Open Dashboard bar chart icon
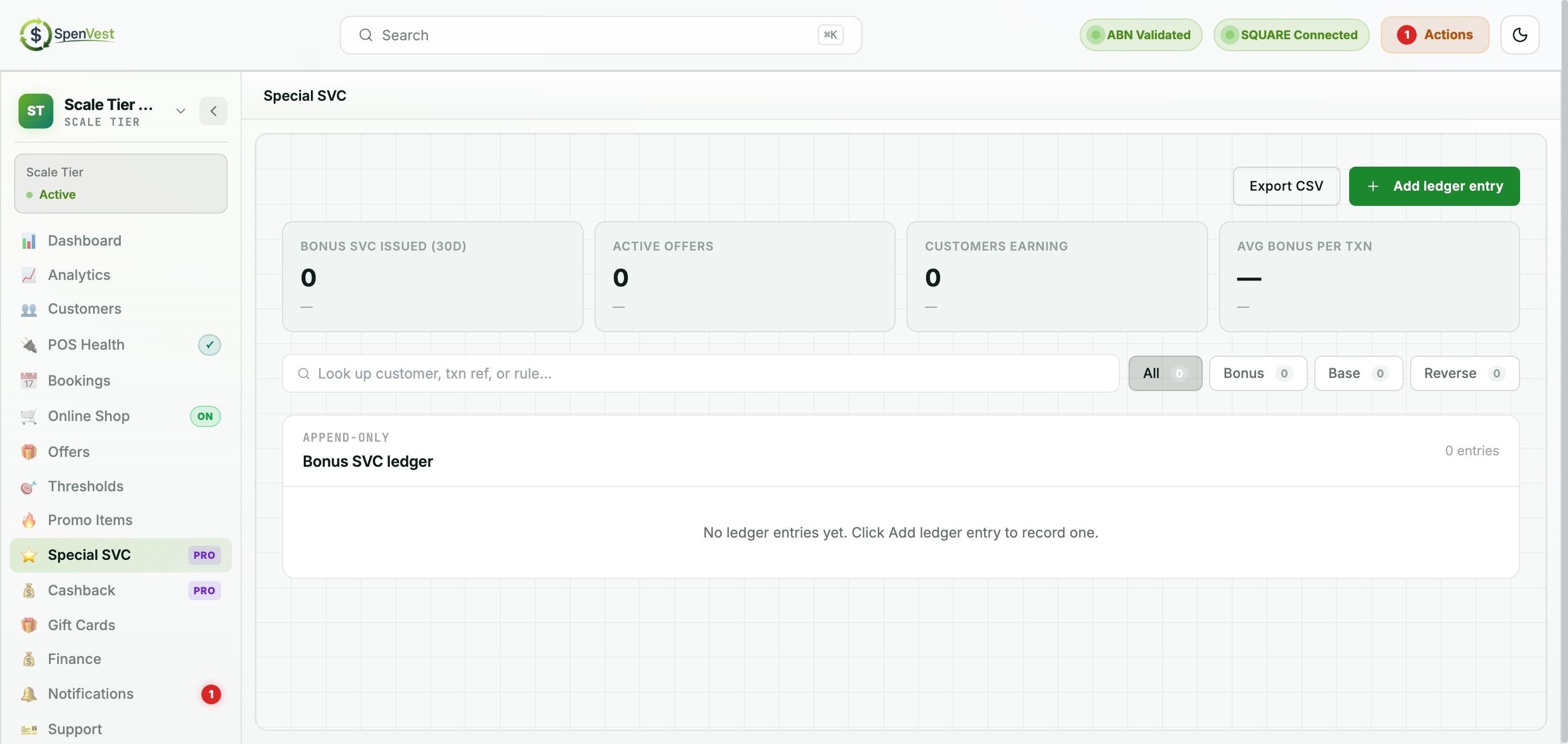 (29, 241)
